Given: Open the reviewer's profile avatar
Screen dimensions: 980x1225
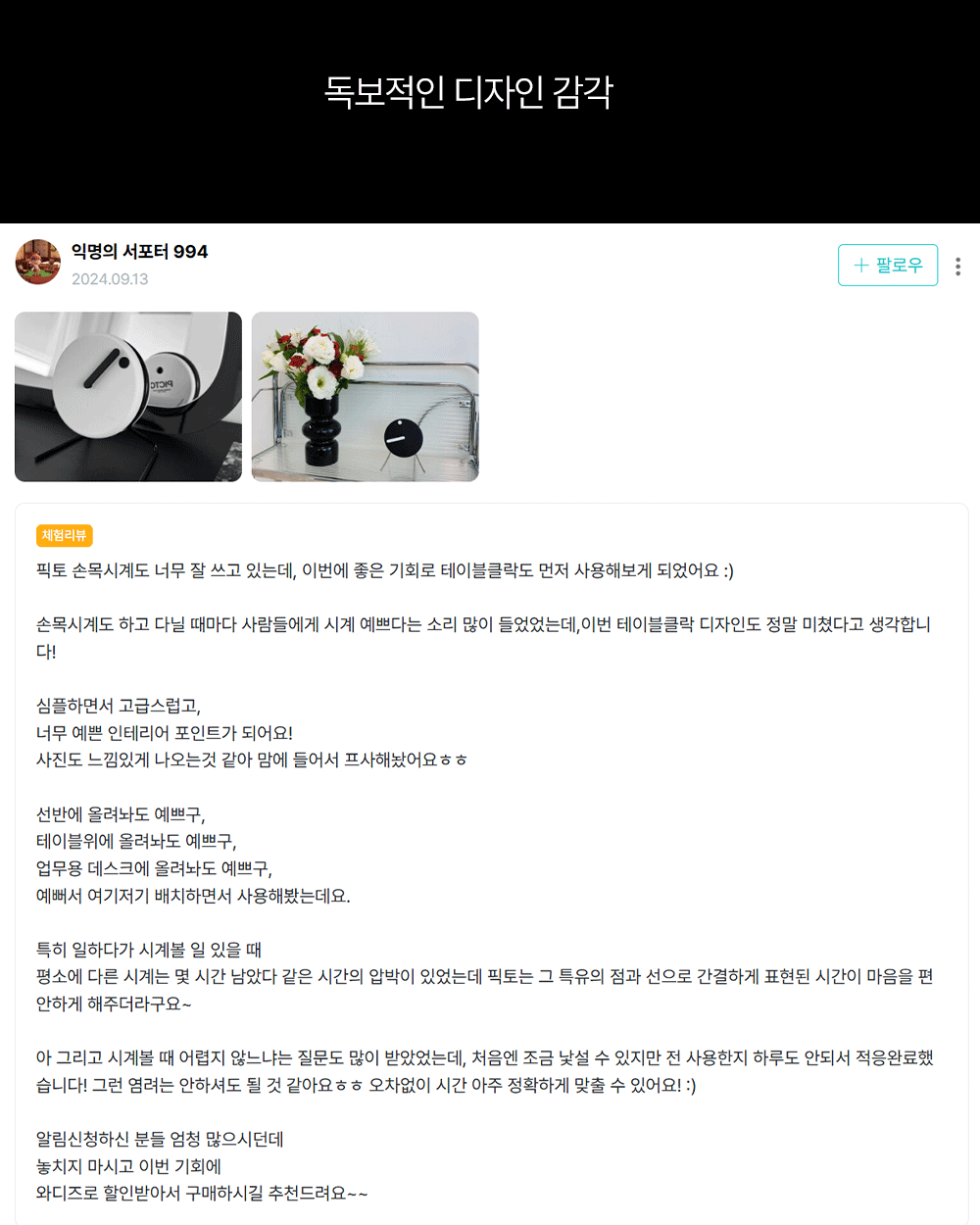Looking at the screenshot, I should tap(38, 263).
